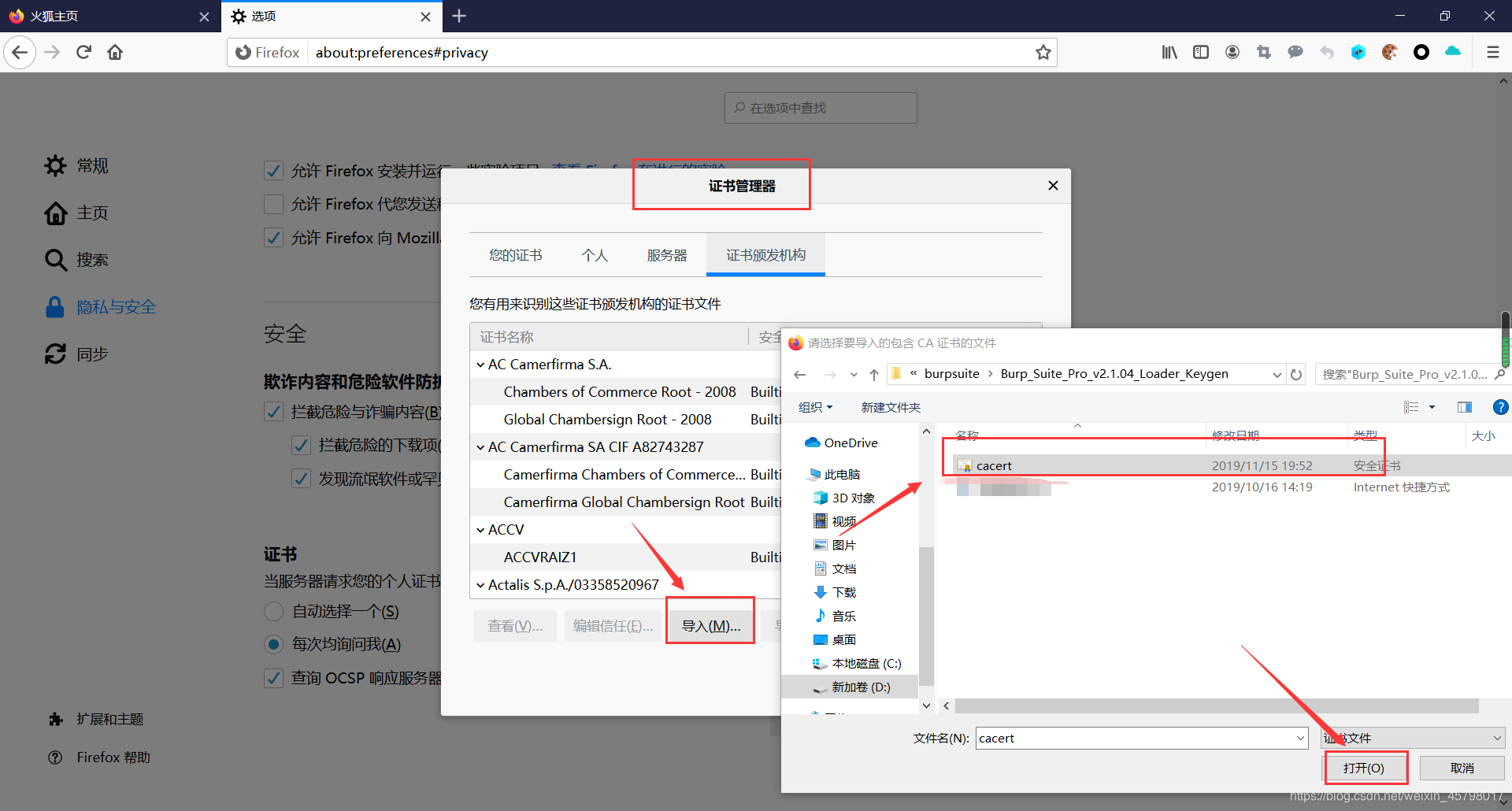Click 导入(M)... button
This screenshot has height=811, width=1512.
click(710, 626)
